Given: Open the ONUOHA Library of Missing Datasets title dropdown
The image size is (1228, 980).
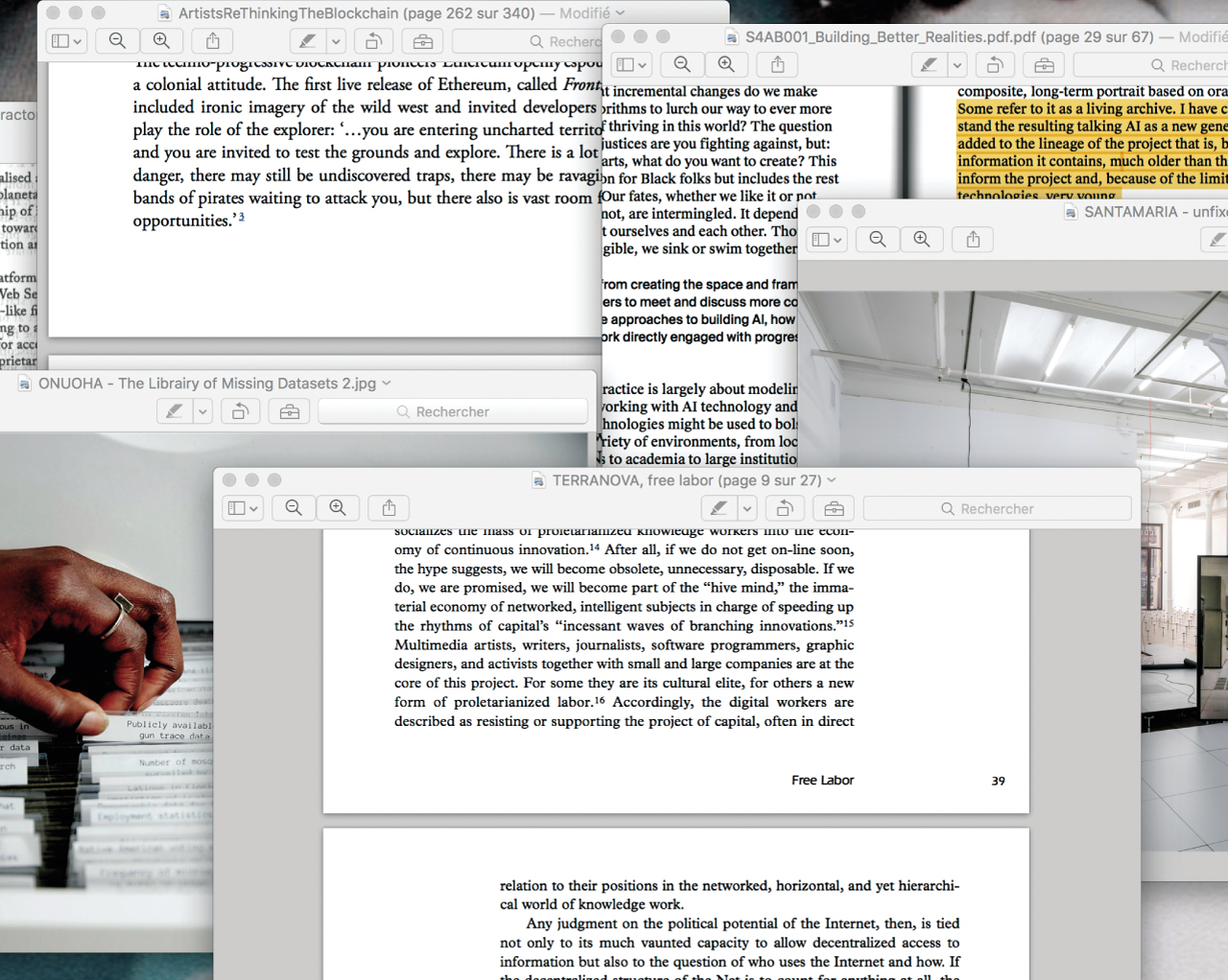Looking at the screenshot, I should tap(387, 384).
